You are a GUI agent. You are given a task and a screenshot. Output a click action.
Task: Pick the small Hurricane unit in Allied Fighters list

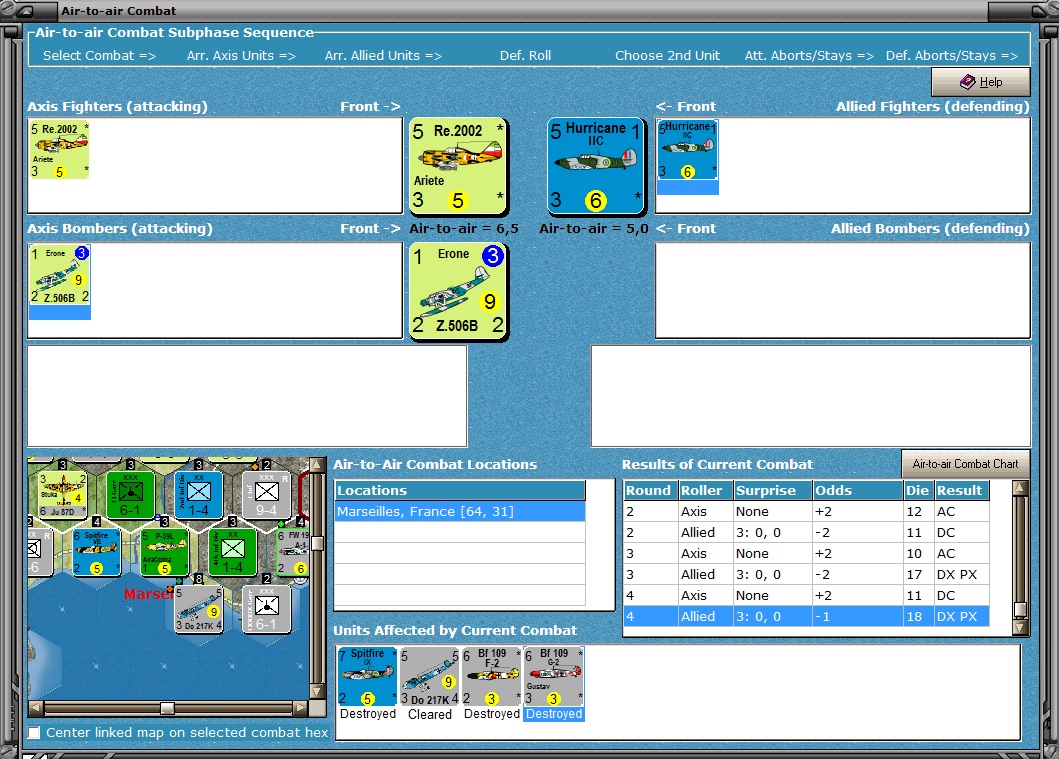point(688,150)
